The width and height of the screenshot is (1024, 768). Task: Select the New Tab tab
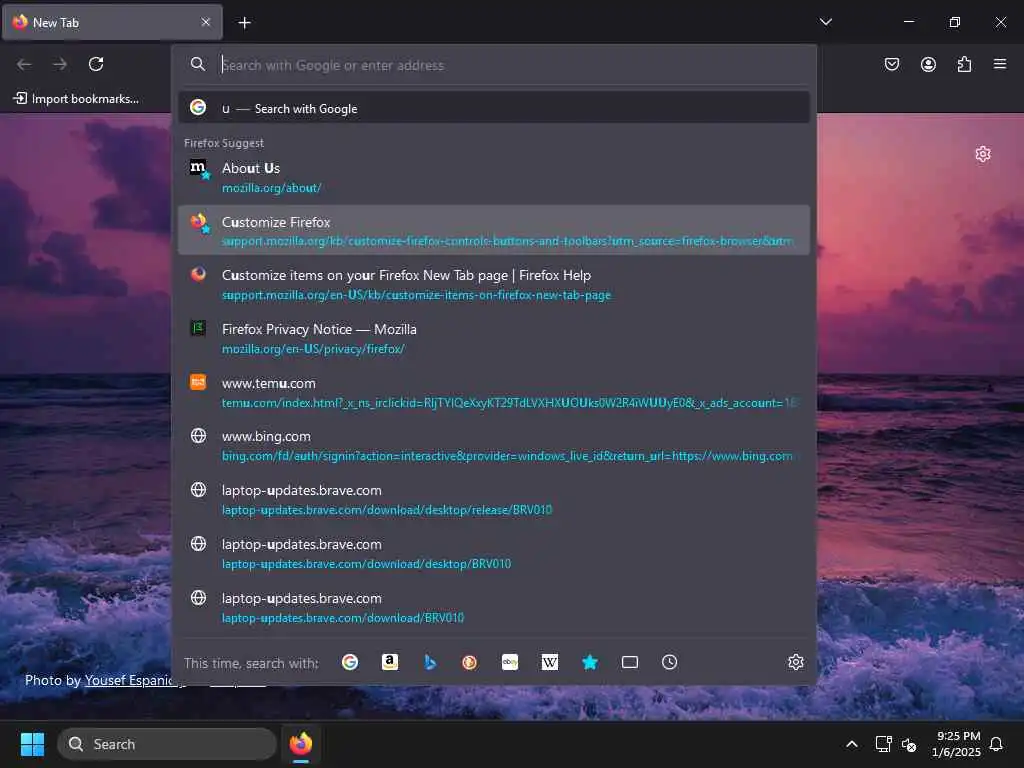pyautogui.click(x=112, y=22)
